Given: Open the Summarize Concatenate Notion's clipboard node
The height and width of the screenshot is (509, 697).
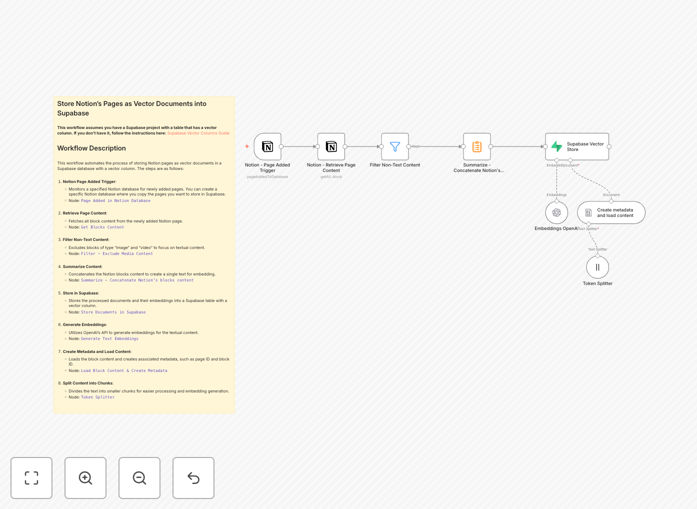Looking at the screenshot, I should tap(477, 146).
